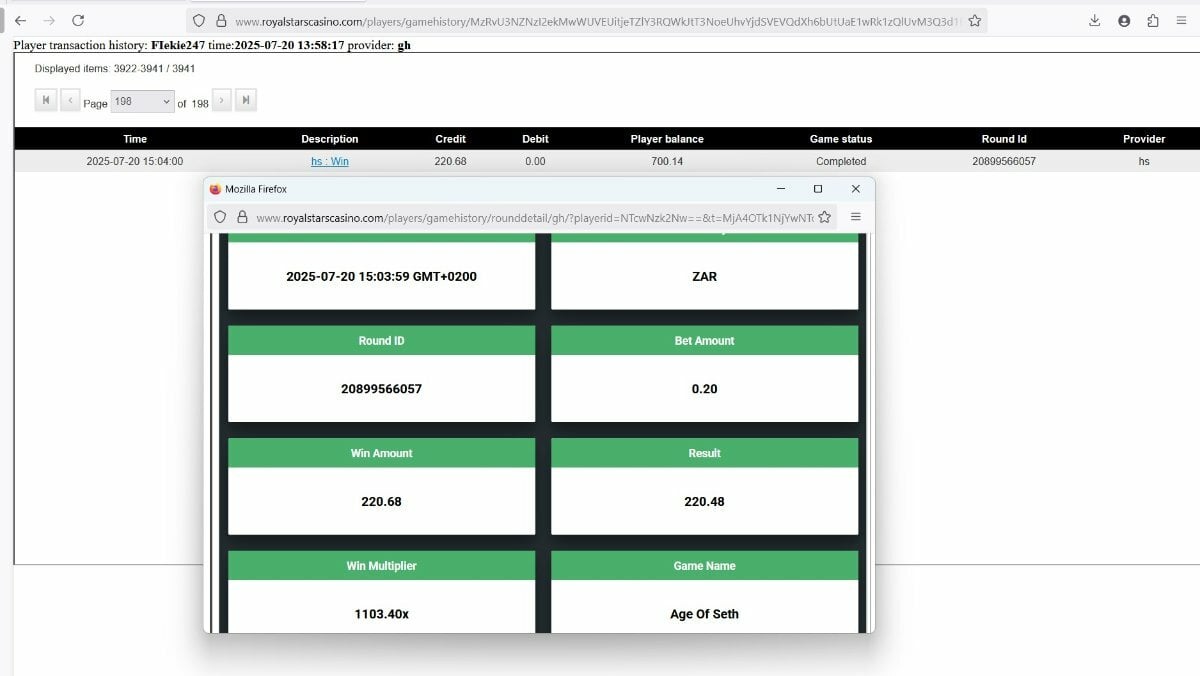Image resolution: width=1200 pixels, height=676 pixels.
Task: Open the 'hs : Win' description link
Action: tap(330, 161)
